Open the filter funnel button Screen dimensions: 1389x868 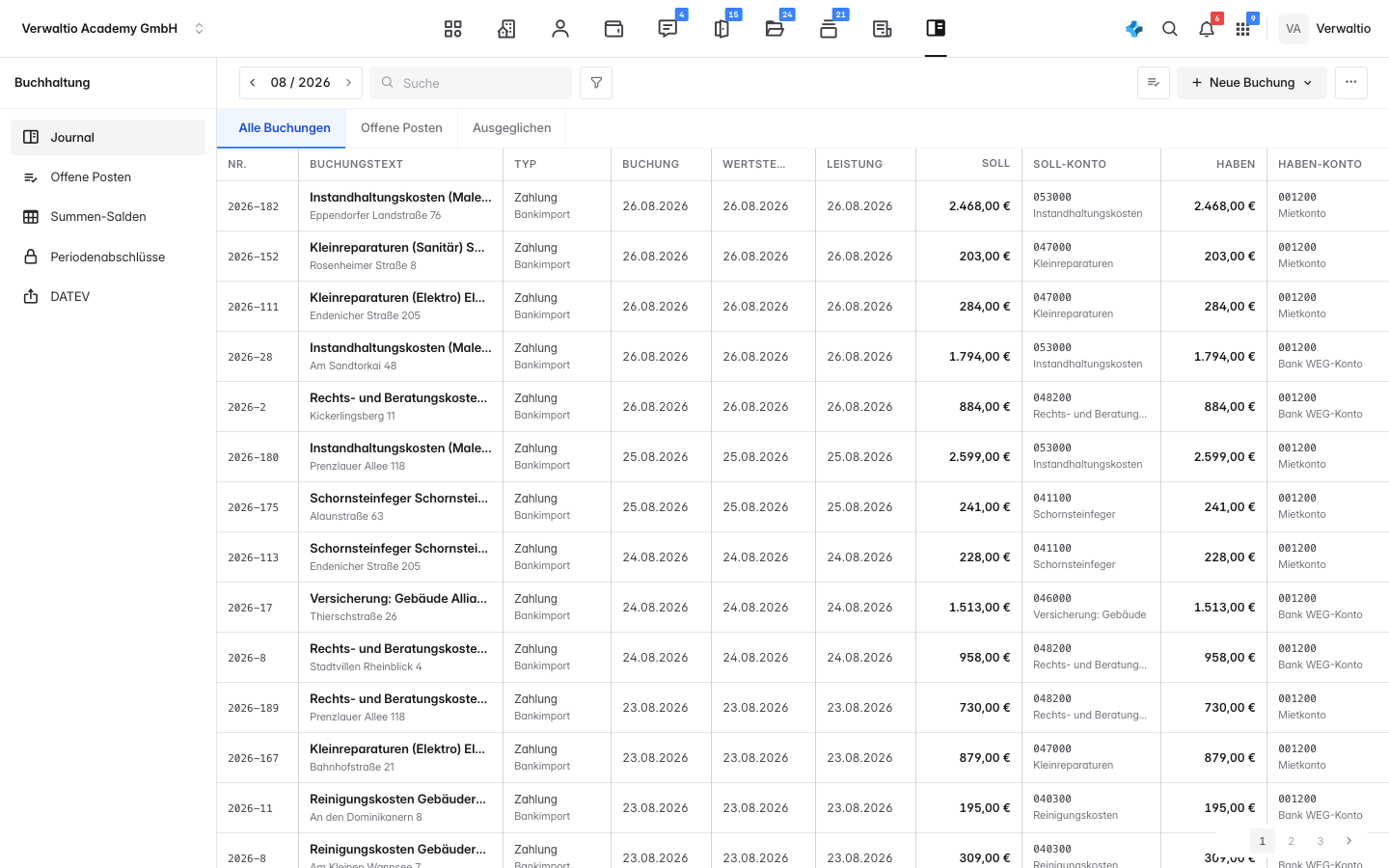pyautogui.click(x=596, y=83)
